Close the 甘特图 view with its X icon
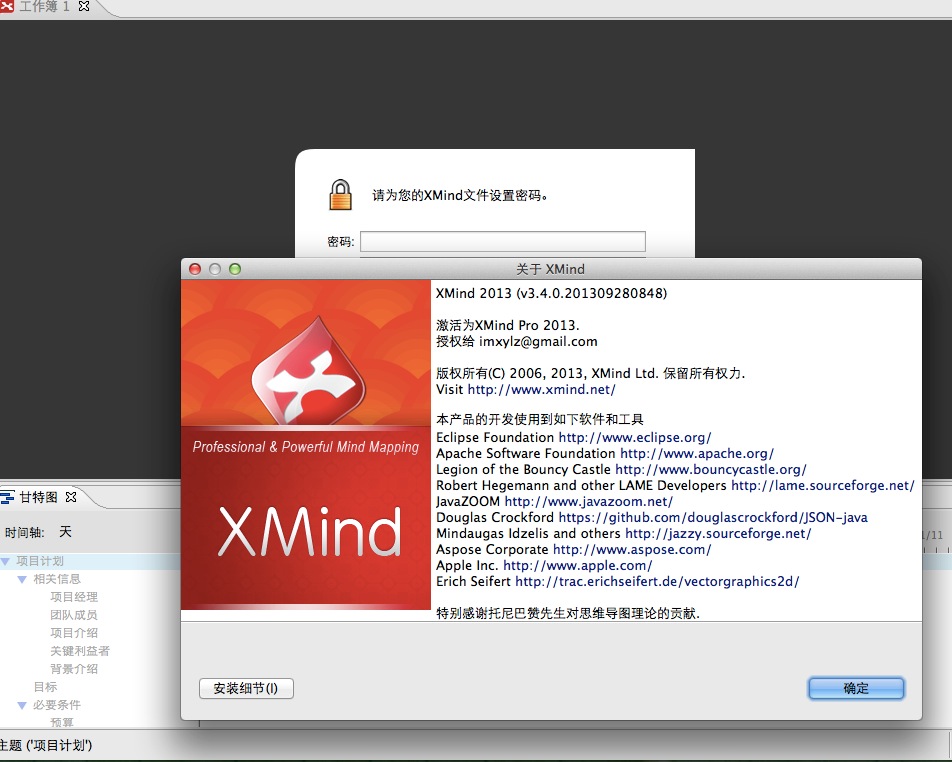This screenshot has height=762, width=952. 71,497
